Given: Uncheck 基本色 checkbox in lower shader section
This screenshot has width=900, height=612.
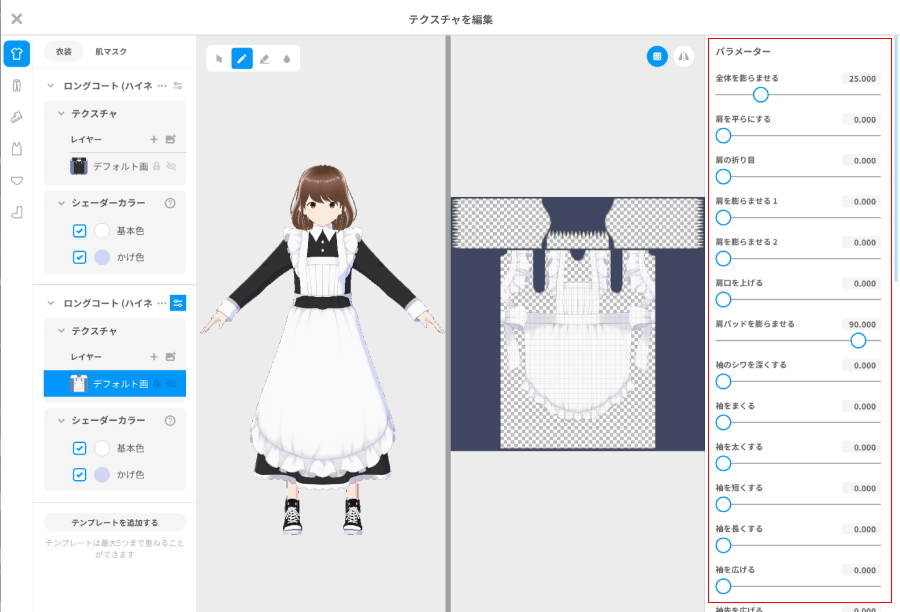Looking at the screenshot, I should pos(79,448).
